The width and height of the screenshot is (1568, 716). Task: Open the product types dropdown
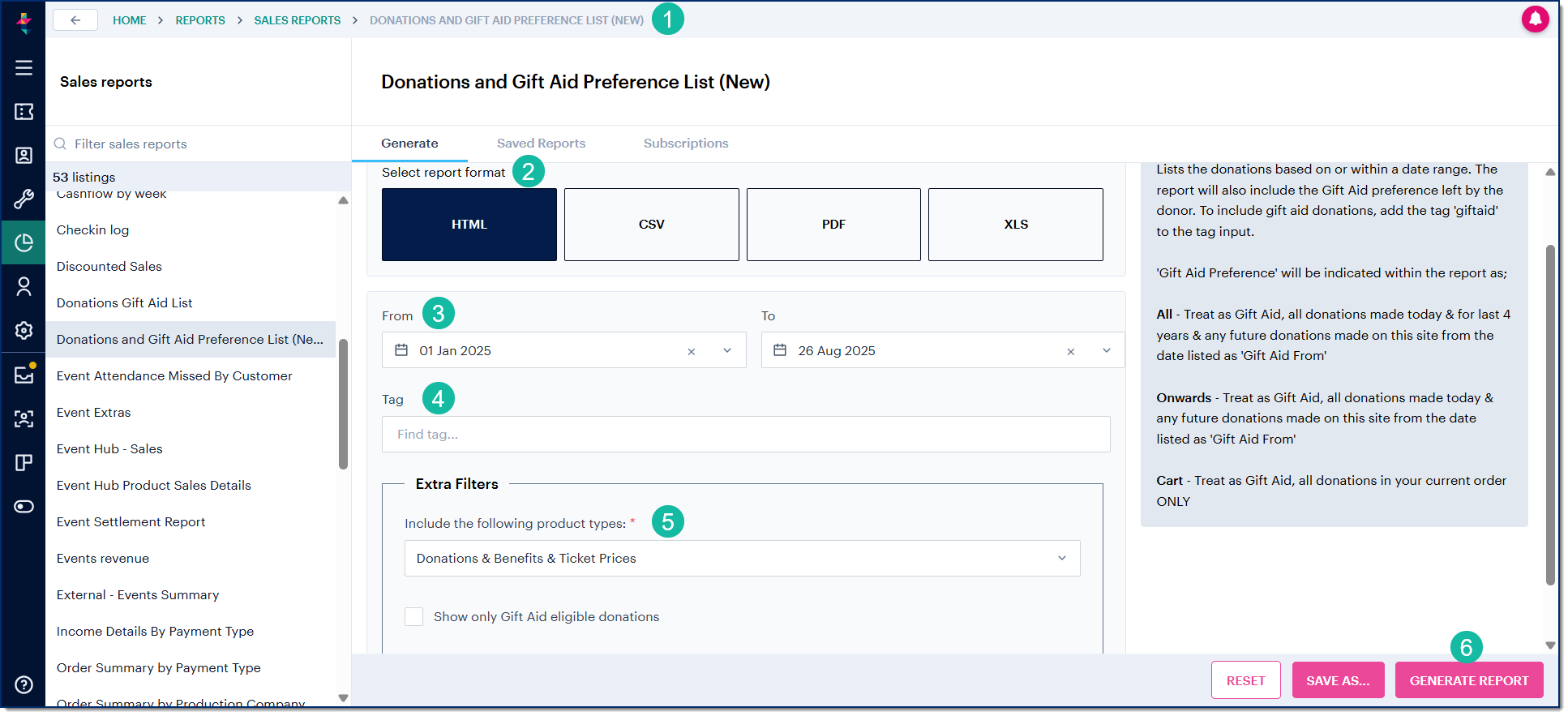point(742,558)
